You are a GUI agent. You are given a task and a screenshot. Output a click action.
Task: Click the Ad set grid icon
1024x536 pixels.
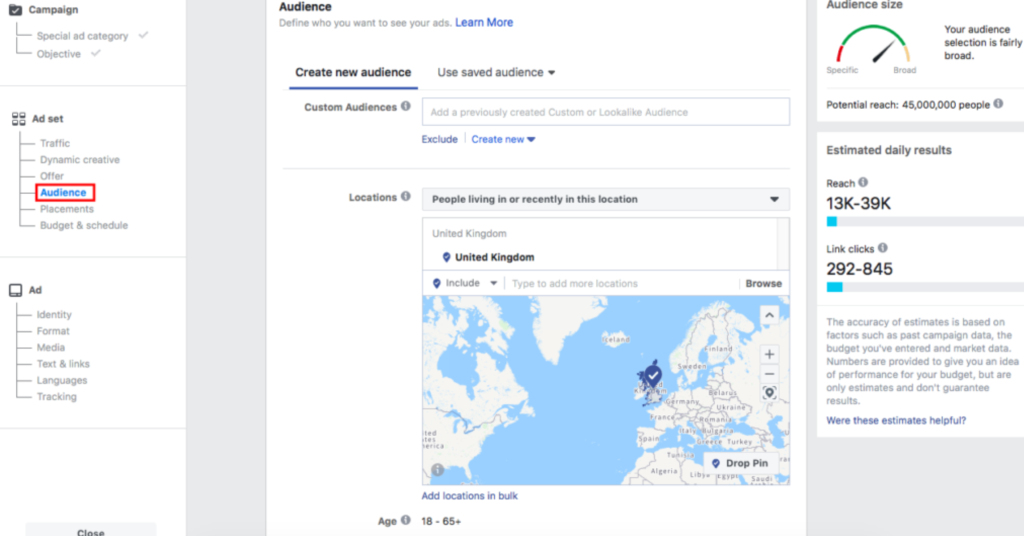point(18,119)
